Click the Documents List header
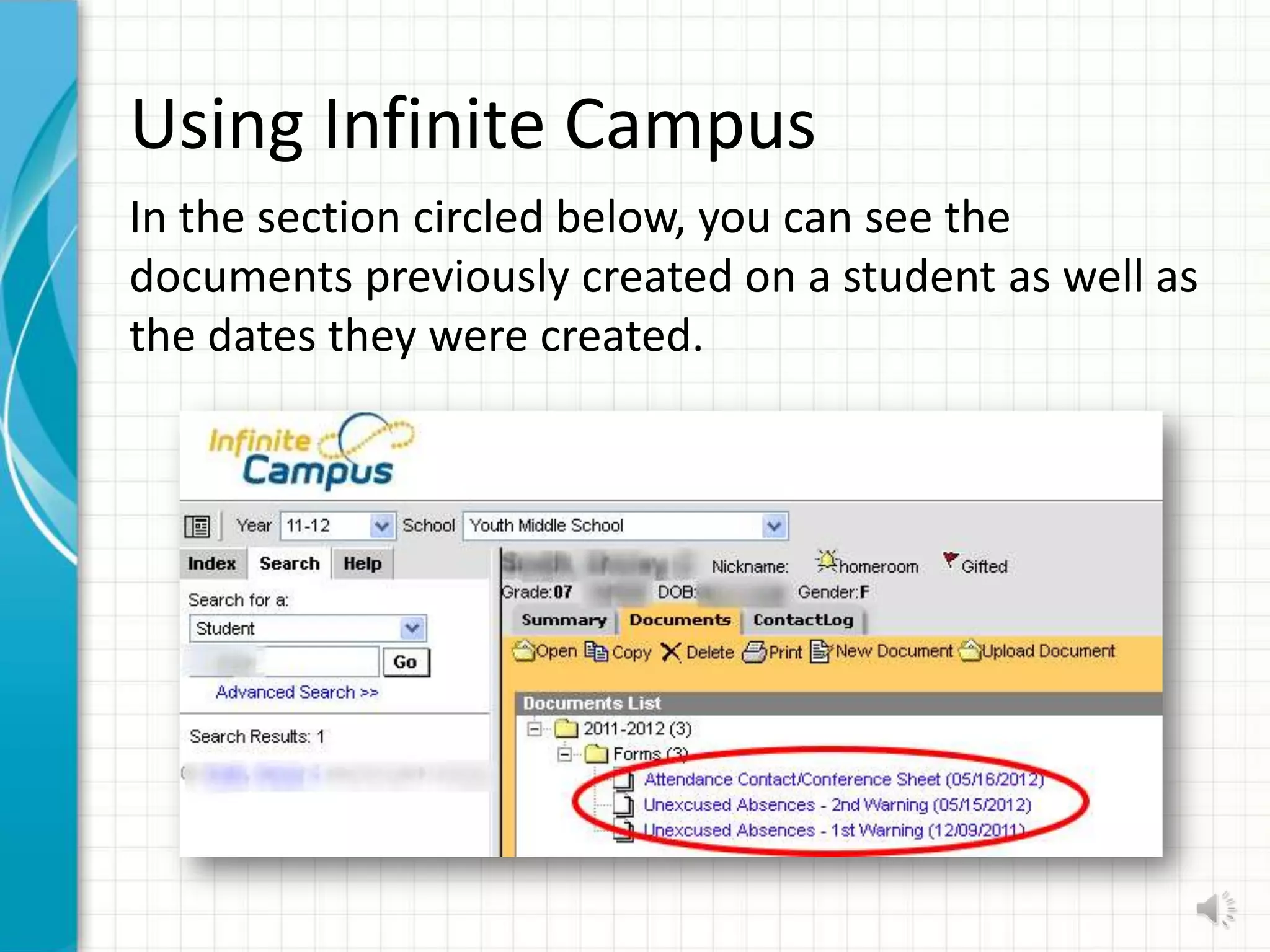 pyautogui.click(x=839, y=703)
